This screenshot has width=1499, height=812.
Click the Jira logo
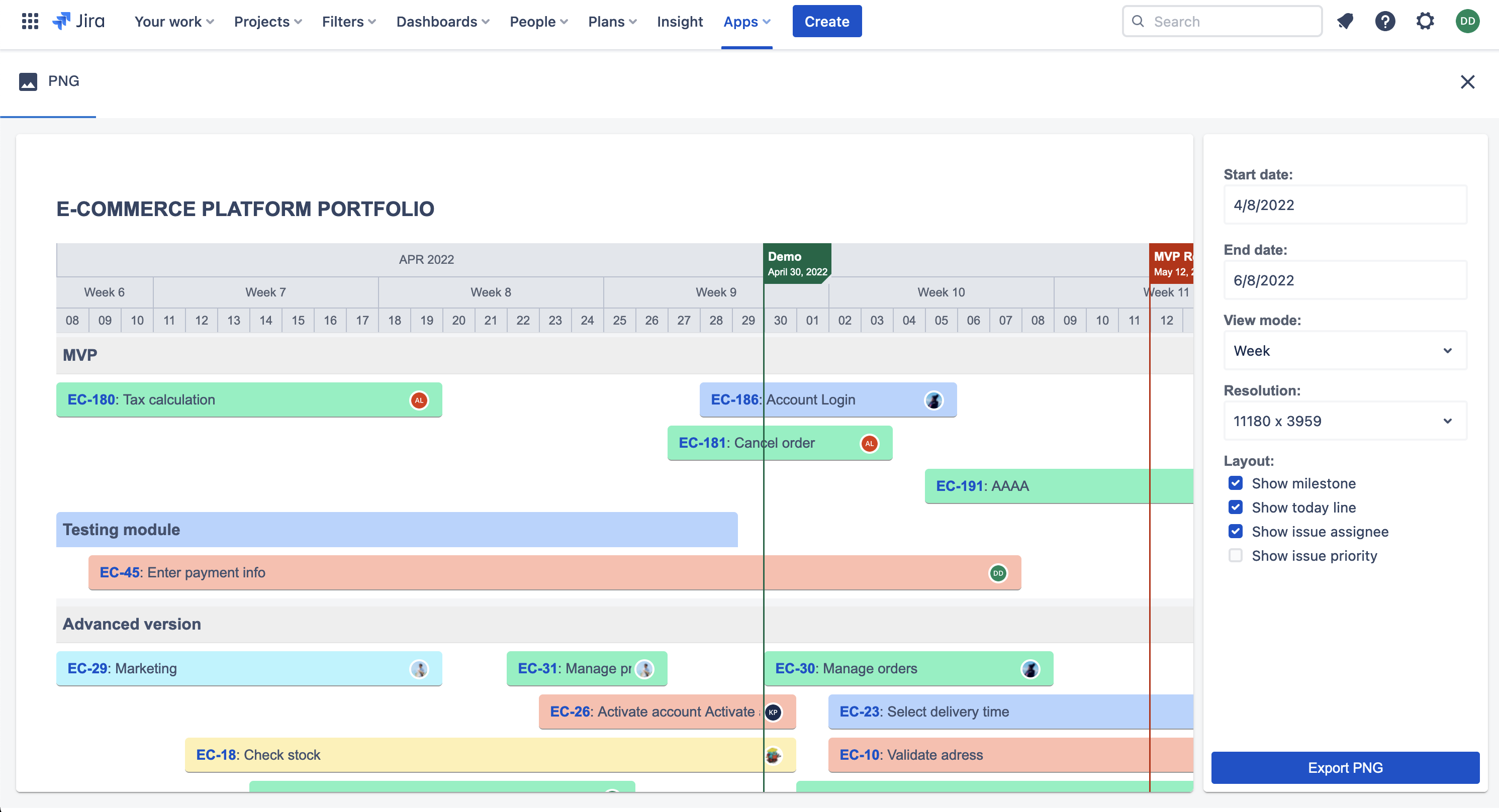(x=79, y=22)
